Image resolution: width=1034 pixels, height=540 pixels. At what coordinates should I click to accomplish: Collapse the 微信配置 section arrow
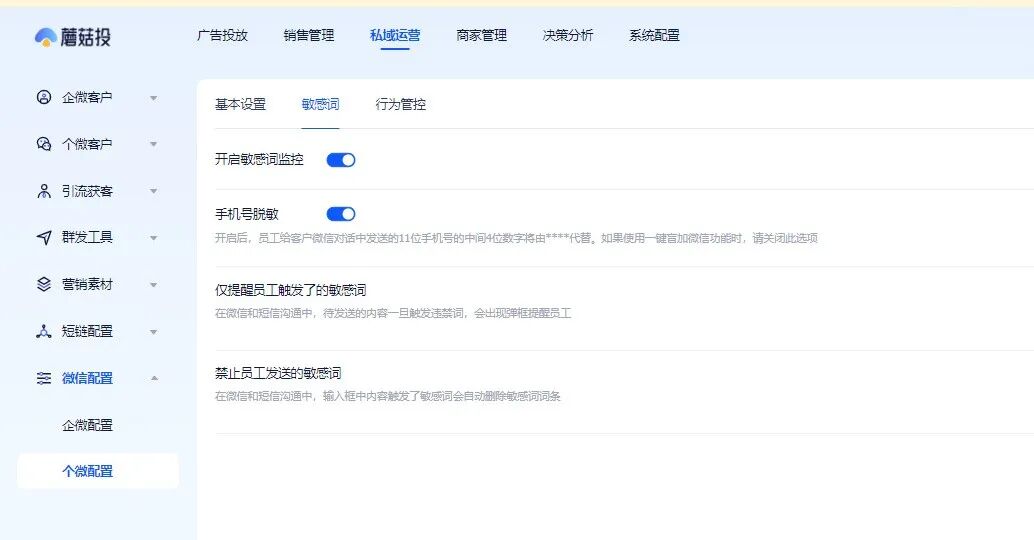coord(153,378)
